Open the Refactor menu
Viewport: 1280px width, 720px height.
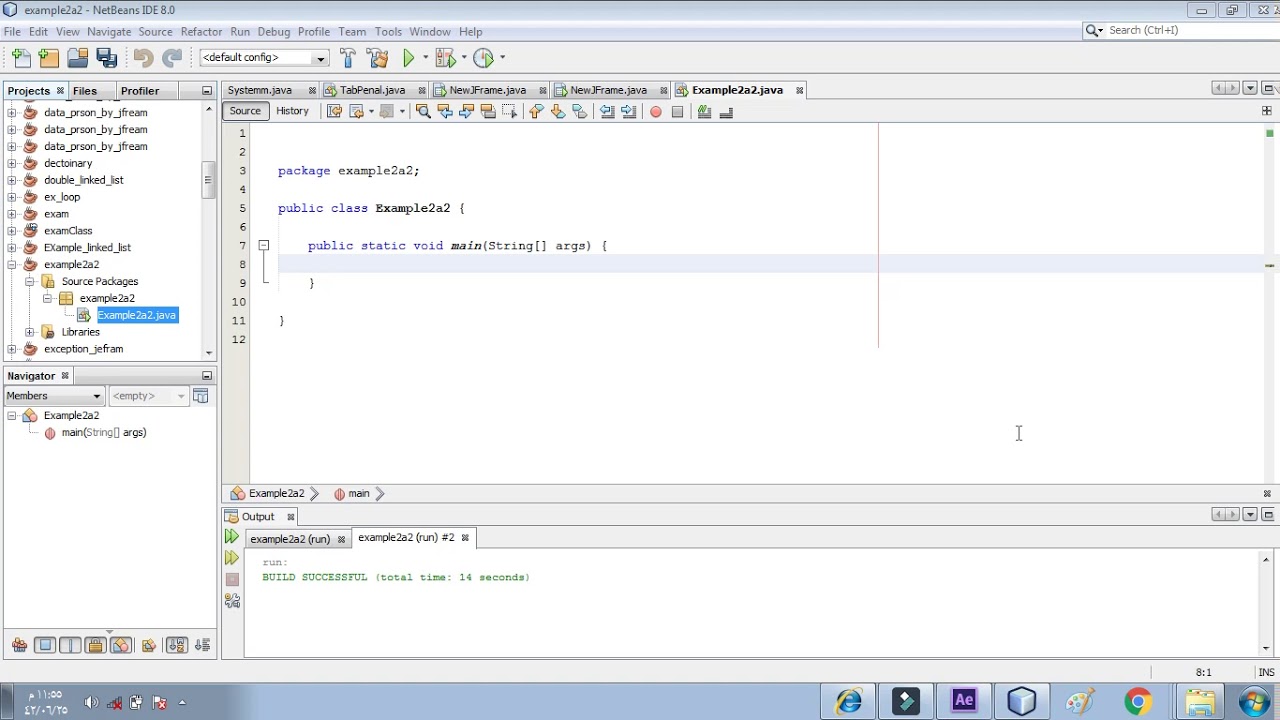tap(201, 32)
